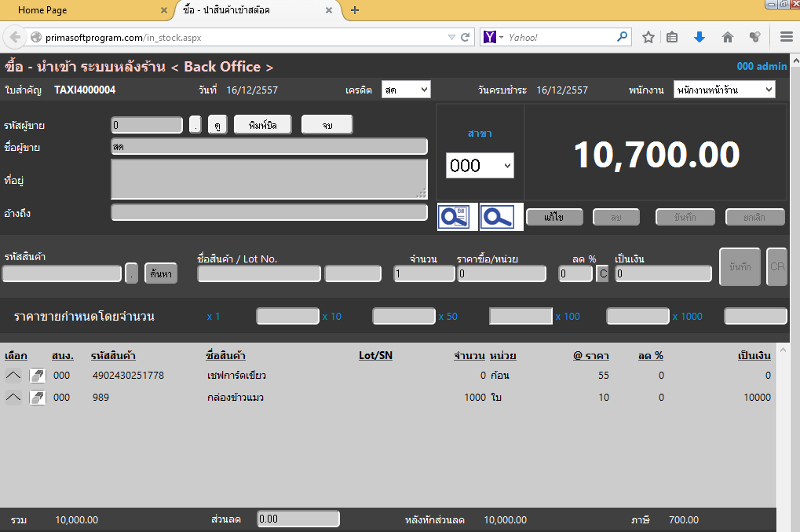
Task: Click the แก้ไข edit button
Action: 555,217
